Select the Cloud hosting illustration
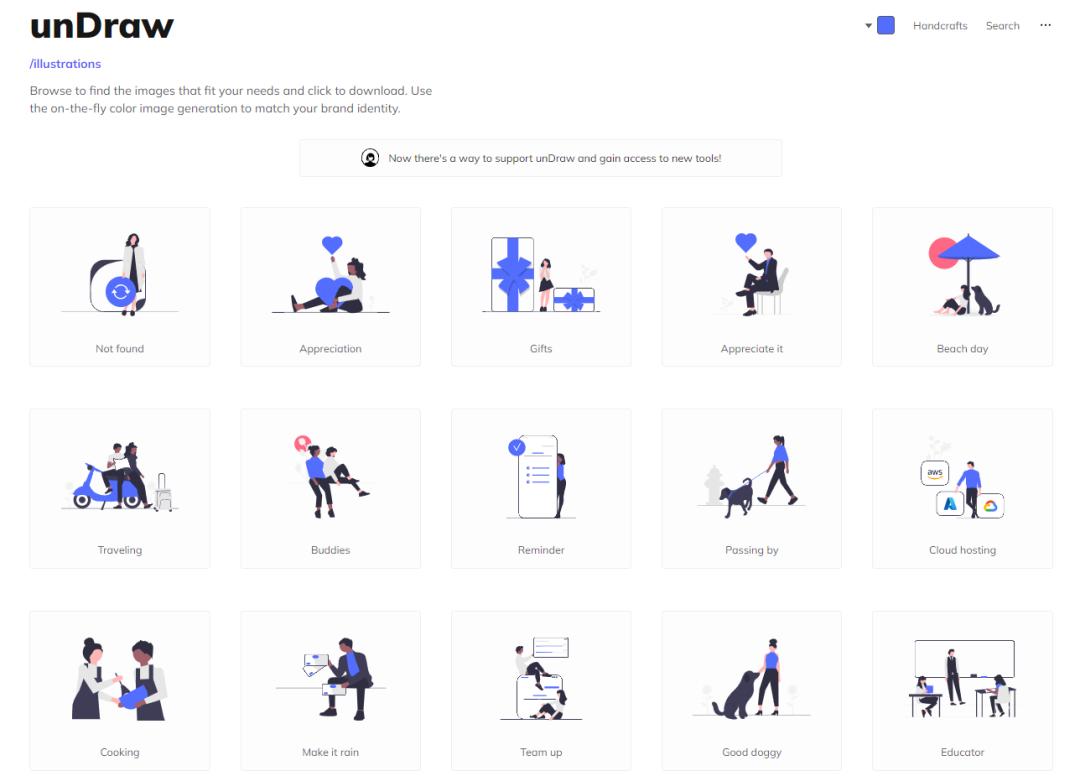The width and height of the screenshot is (1080, 776). [962, 489]
